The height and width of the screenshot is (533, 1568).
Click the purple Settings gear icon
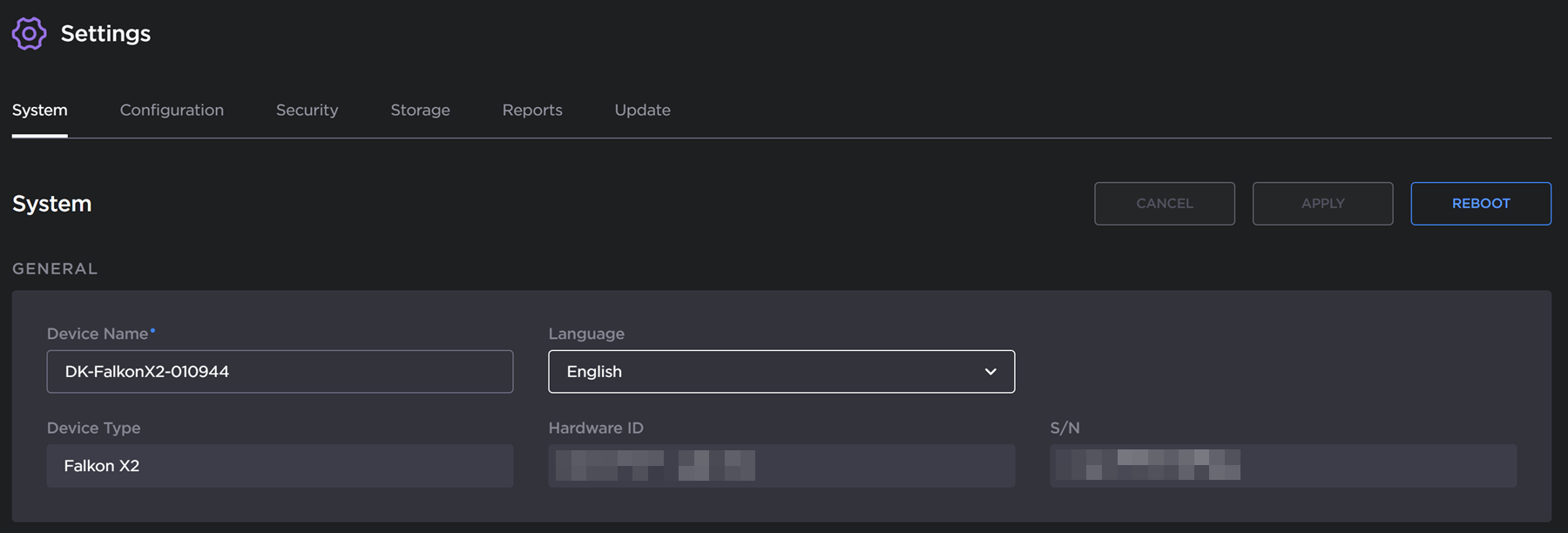(x=29, y=34)
